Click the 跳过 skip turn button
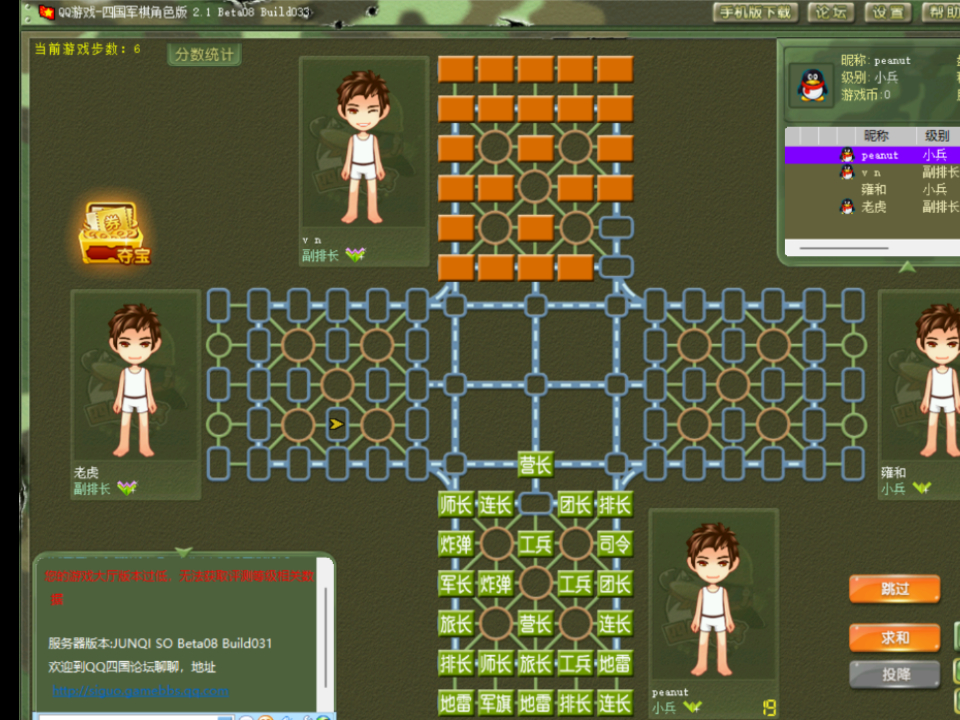 [x=894, y=589]
